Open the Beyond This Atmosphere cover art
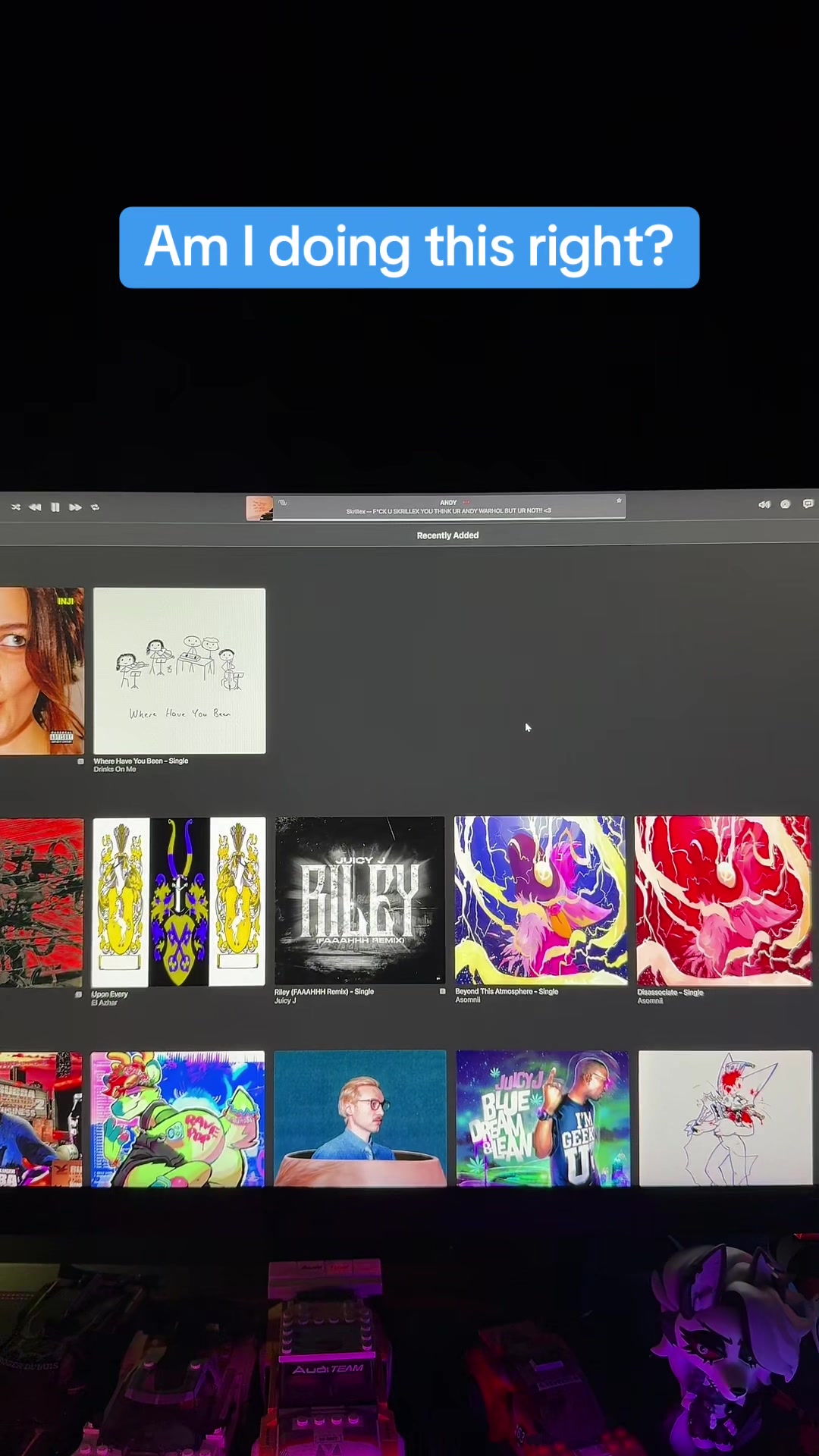Screen dimensions: 819x1456 coord(541,900)
